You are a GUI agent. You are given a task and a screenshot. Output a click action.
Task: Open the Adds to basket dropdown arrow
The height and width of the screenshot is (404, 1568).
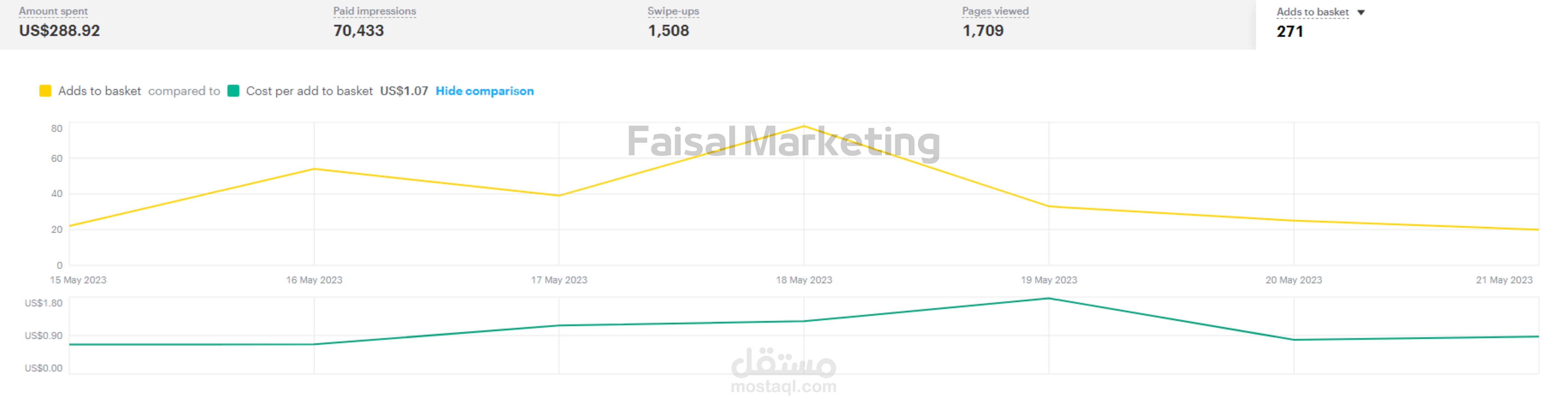(1361, 12)
